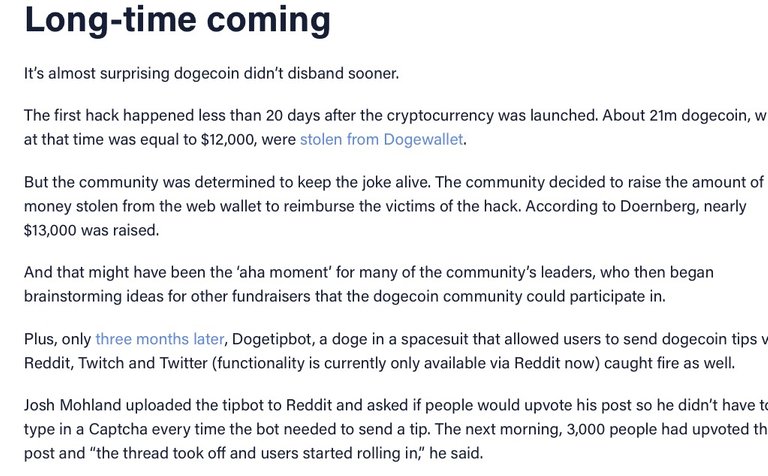Click the paragraph beginning 'But the community was determined'

click(x=393, y=206)
